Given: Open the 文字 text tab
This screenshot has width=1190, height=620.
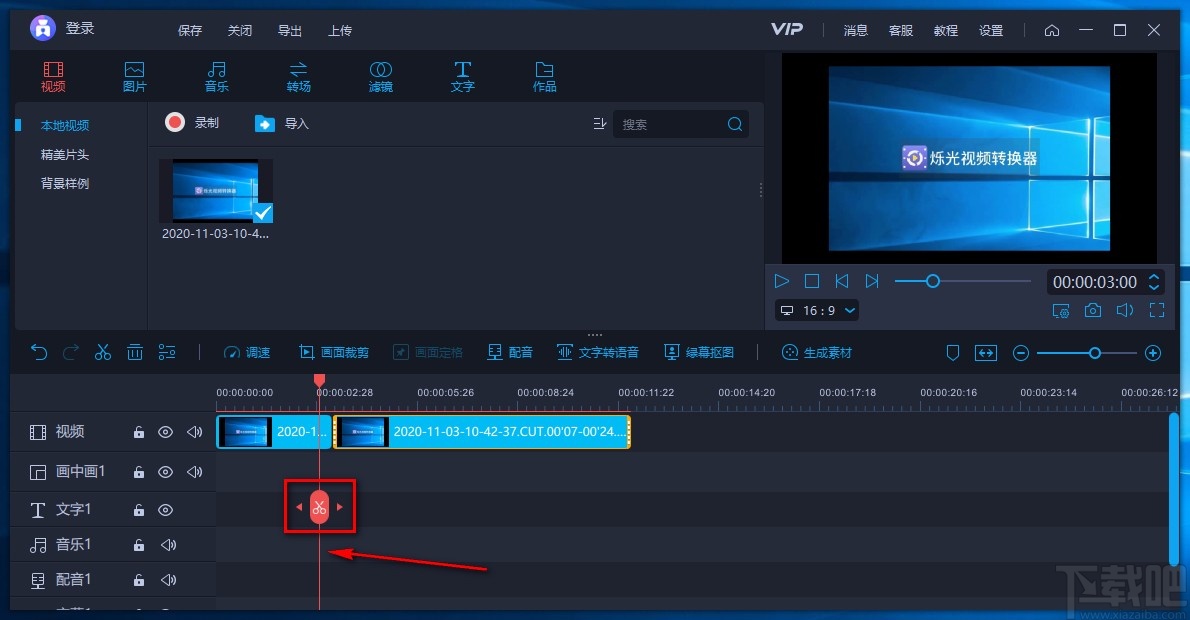Looking at the screenshot, I should (462, 77).
